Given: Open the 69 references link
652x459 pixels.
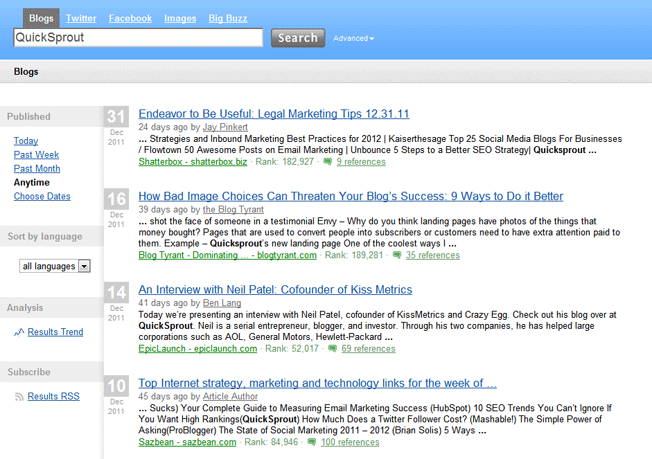Looking at the screenshot, I should [368, 349].
